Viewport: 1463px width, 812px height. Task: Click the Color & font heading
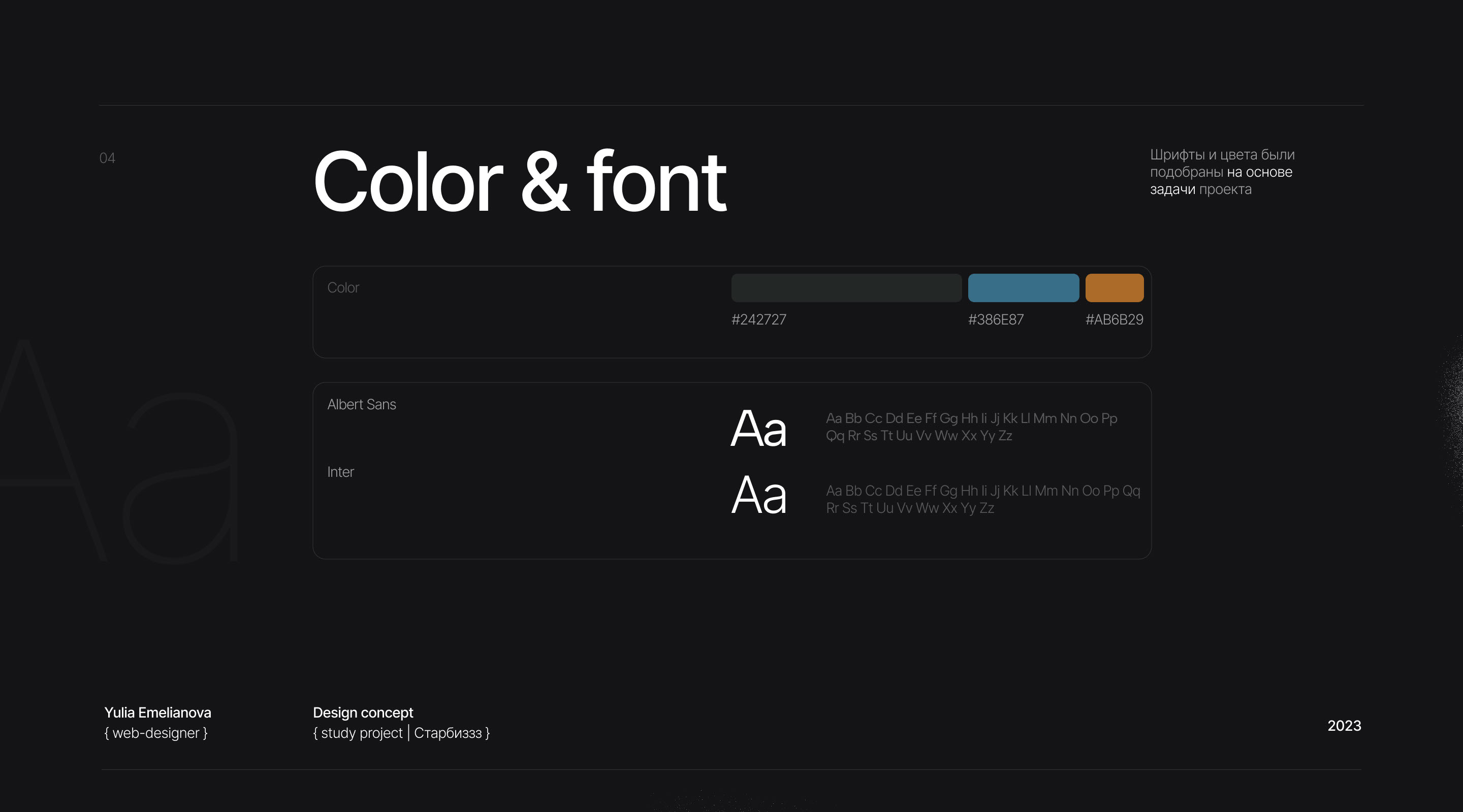pos(519,183)
